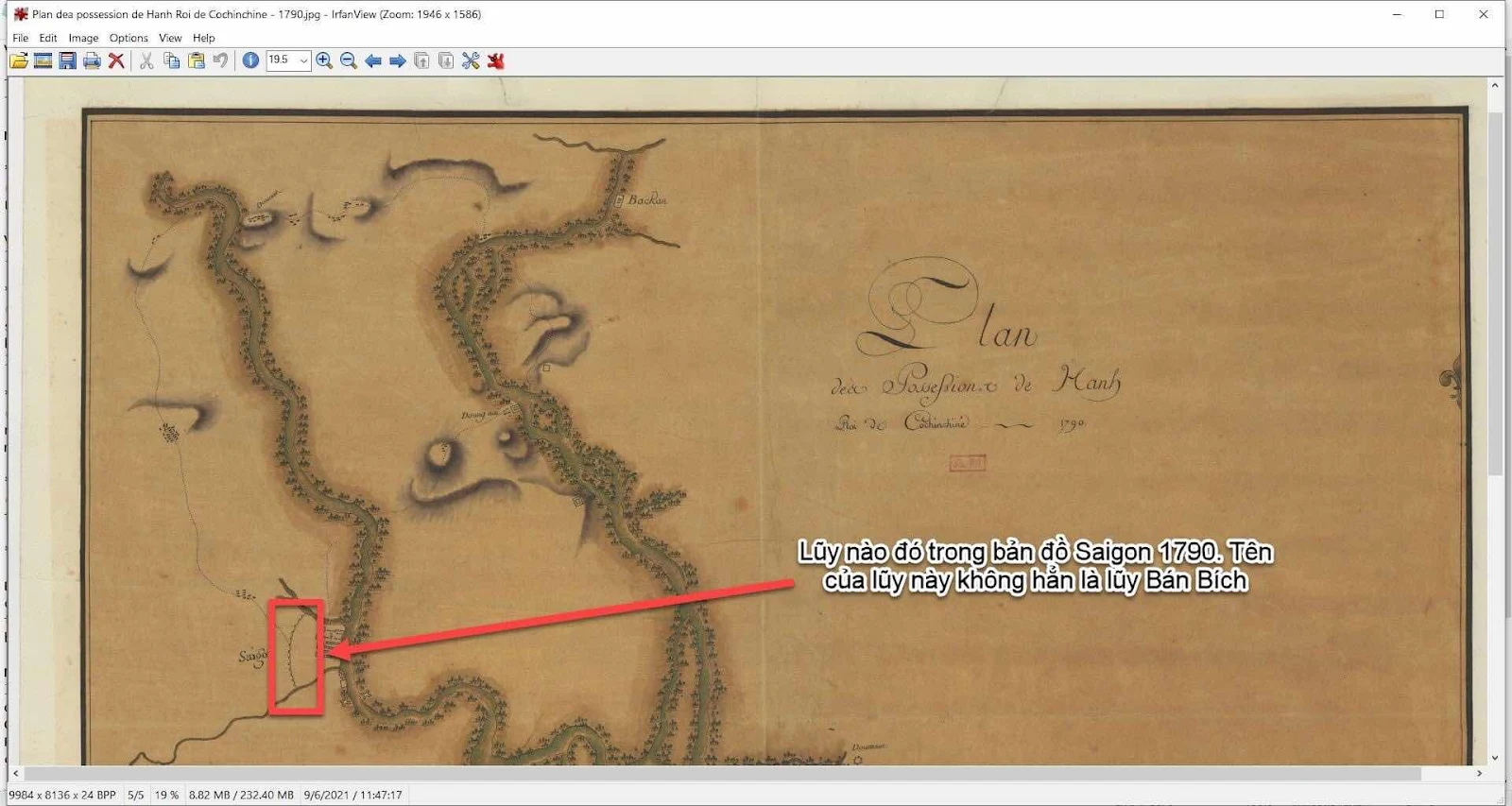This screenshot has width=1512, height=806.
Task: Undo last action arrow icon
Action: (x=220, y=60)
